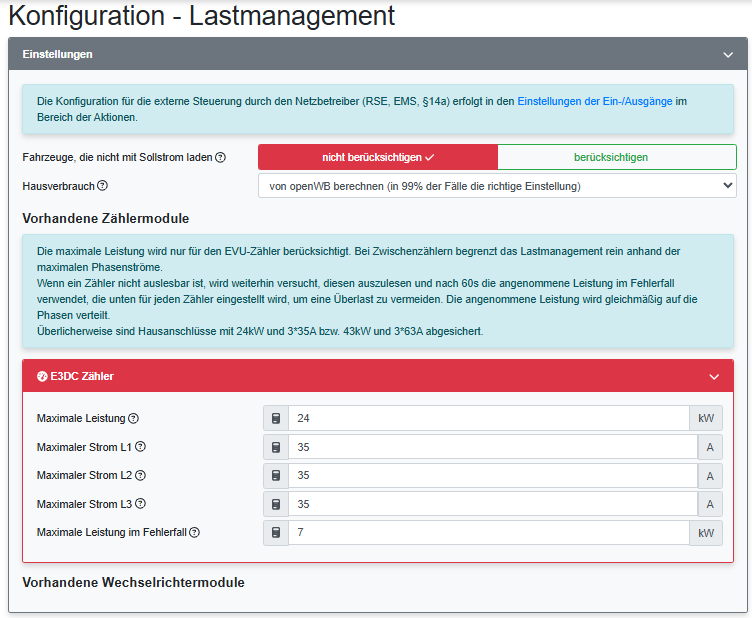
Task: Click the kW unit of Leistung im Fehlerfall
Action: click(706, 533)
